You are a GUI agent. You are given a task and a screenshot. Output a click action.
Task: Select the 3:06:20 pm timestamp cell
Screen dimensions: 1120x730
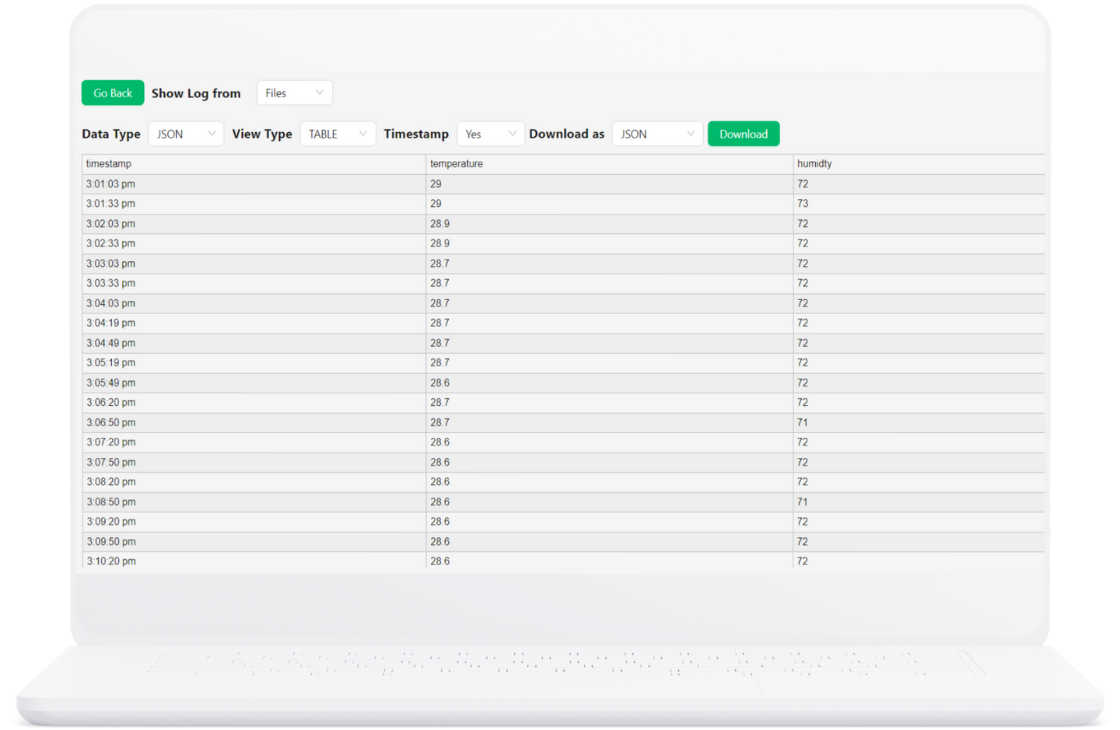[x=254, y=403]
